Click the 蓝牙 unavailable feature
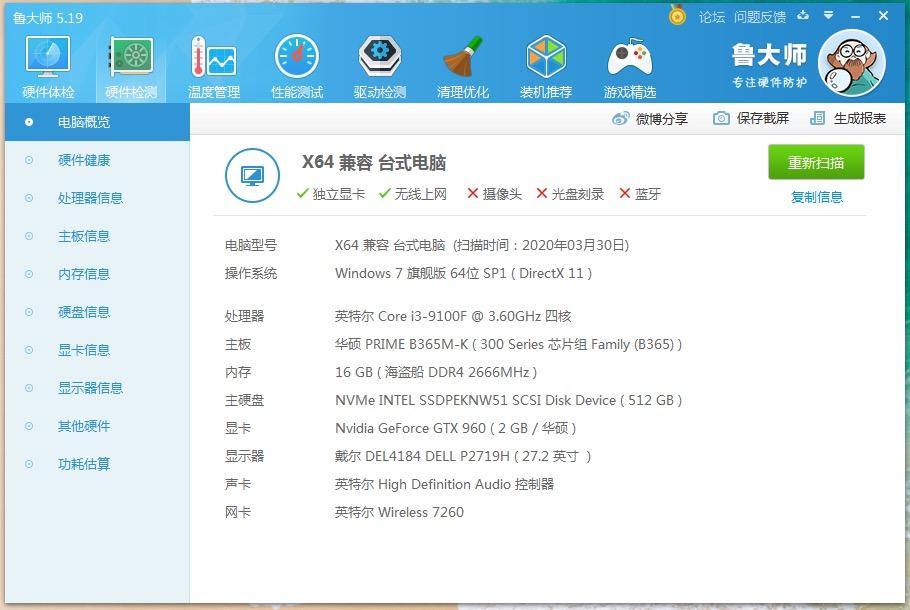Viewport: 910px width, 610px height. tap(640, 194)
